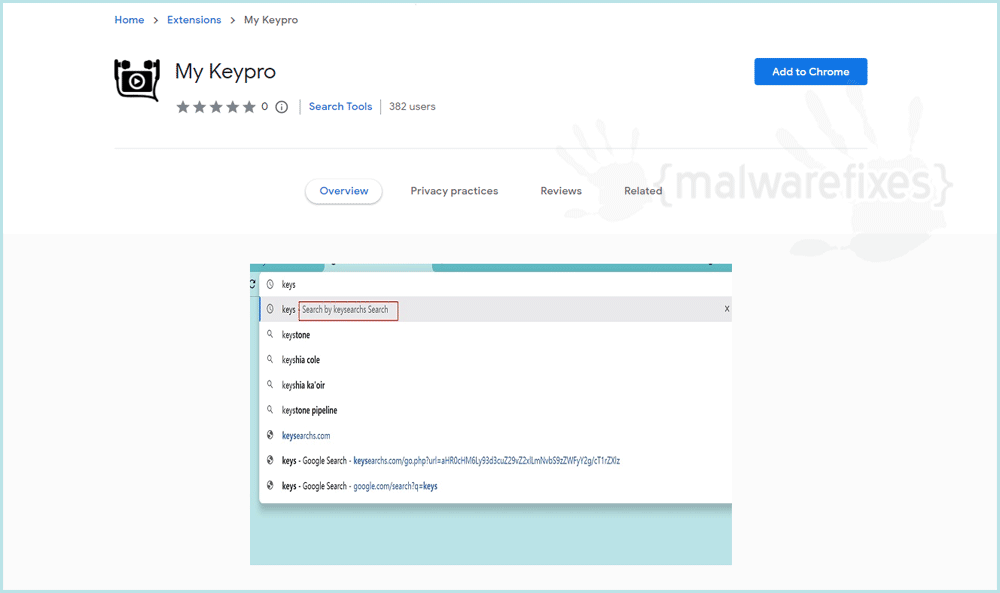Open the Search Tools category link
This screenshot has width=1000, height=593.
341,106
